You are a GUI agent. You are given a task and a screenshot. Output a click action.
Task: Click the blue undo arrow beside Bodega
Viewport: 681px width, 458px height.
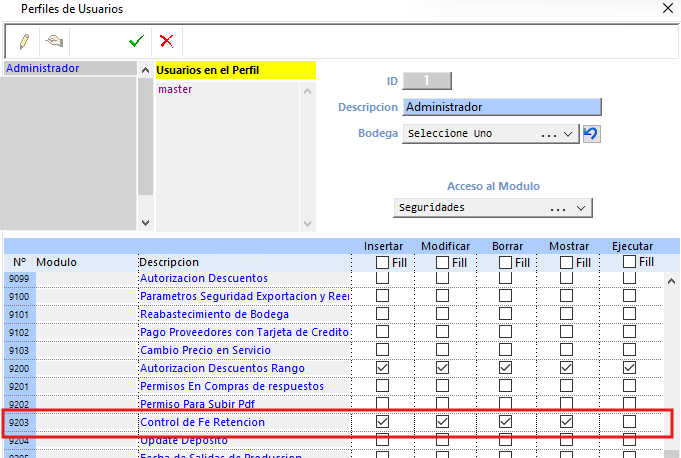pyautogui.click(x=591, y=133)
